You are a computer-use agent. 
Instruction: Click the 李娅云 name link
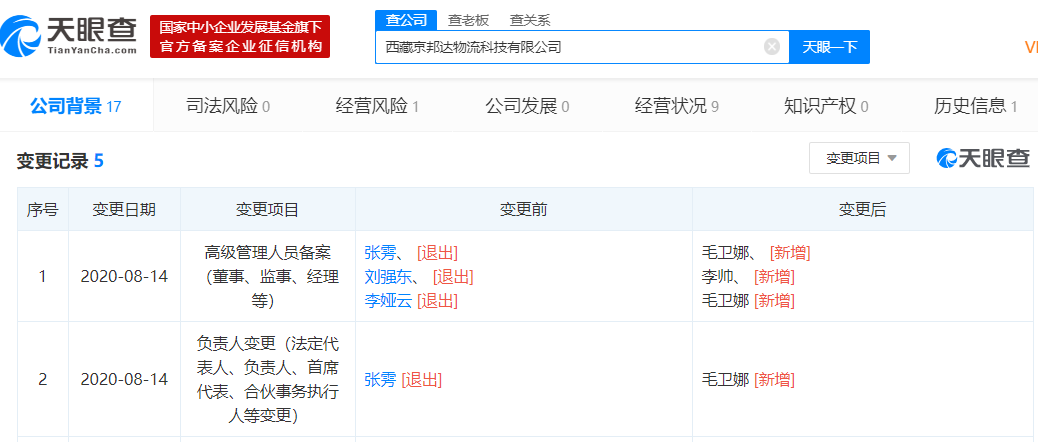pos(388,300)
